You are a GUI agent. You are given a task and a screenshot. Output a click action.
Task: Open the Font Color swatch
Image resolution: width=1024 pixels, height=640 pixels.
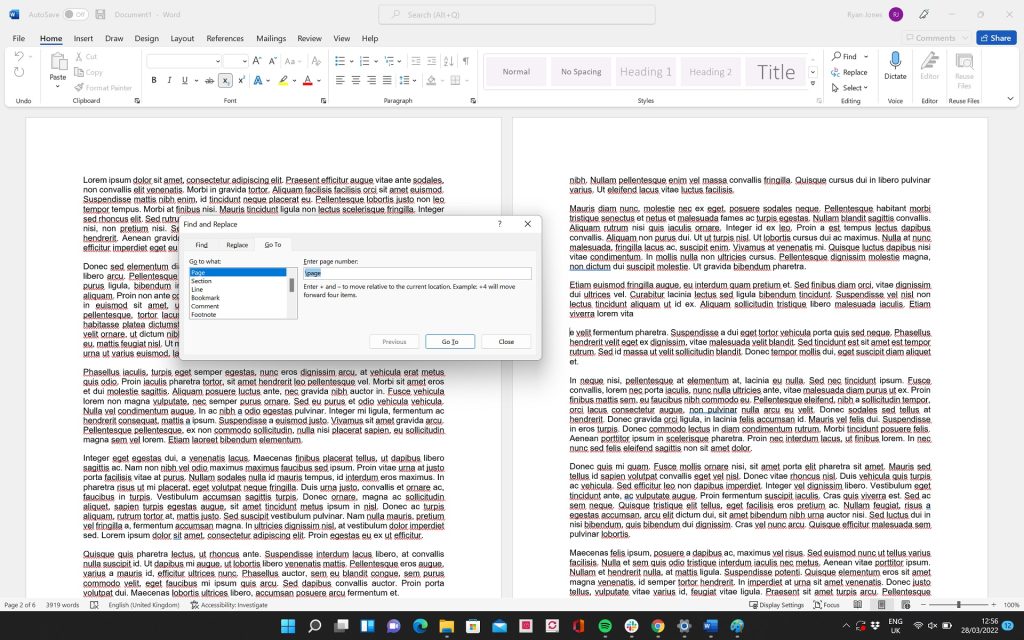[306, 80]
